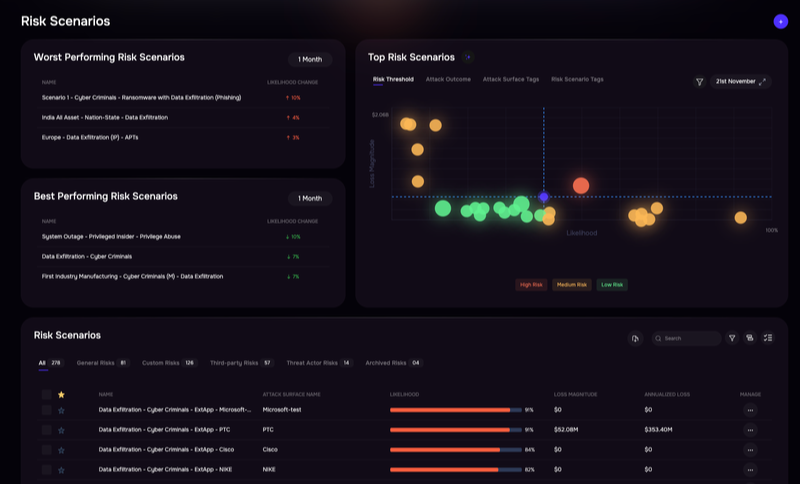800x484 pixels.
Task: Click the purple add button in the page header
Action: (x=780, y=21)
